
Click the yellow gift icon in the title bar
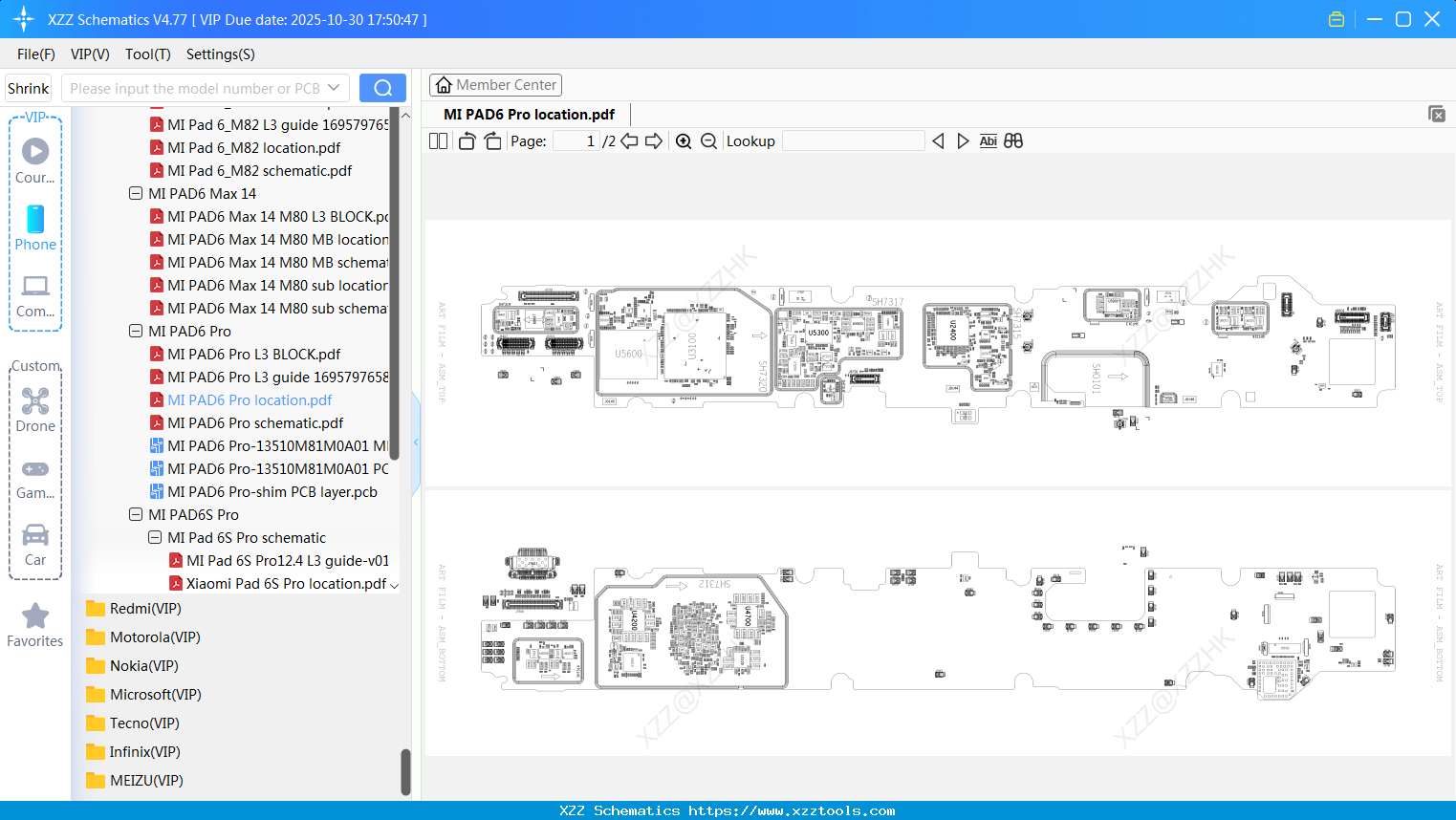[1336, 19]
